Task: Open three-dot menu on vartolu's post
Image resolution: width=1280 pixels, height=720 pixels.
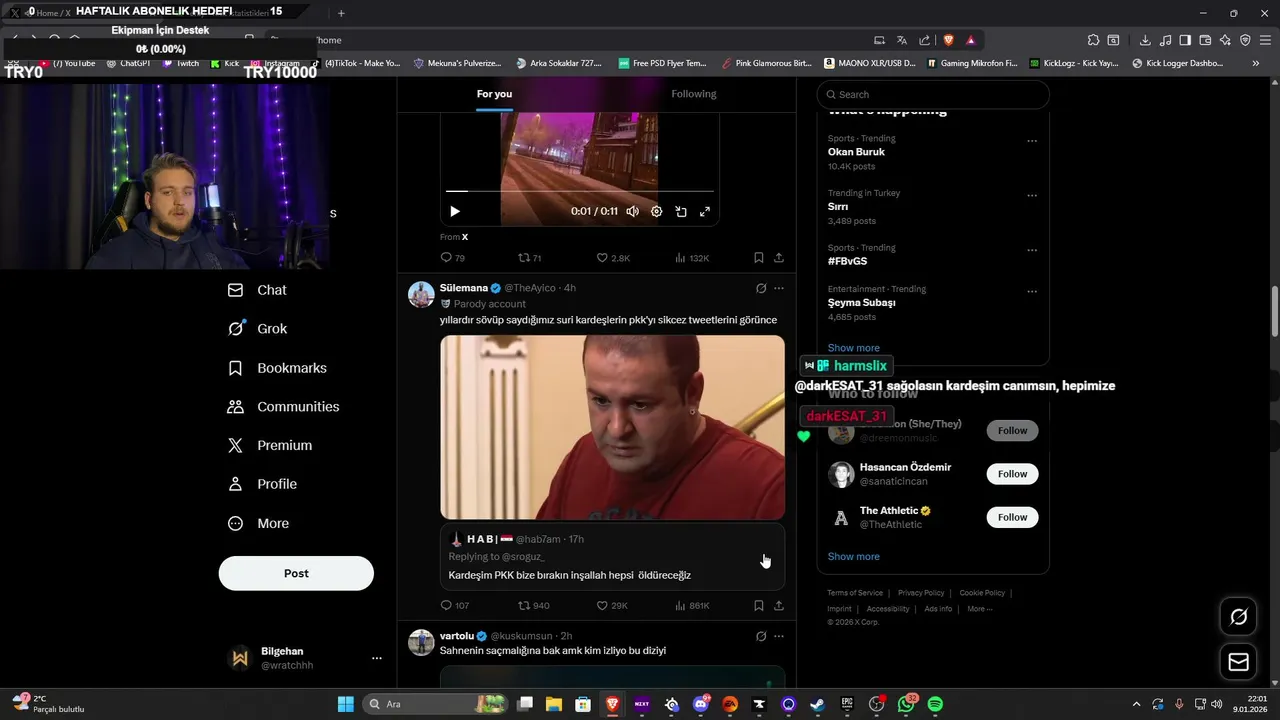Action: coord(779,636)
